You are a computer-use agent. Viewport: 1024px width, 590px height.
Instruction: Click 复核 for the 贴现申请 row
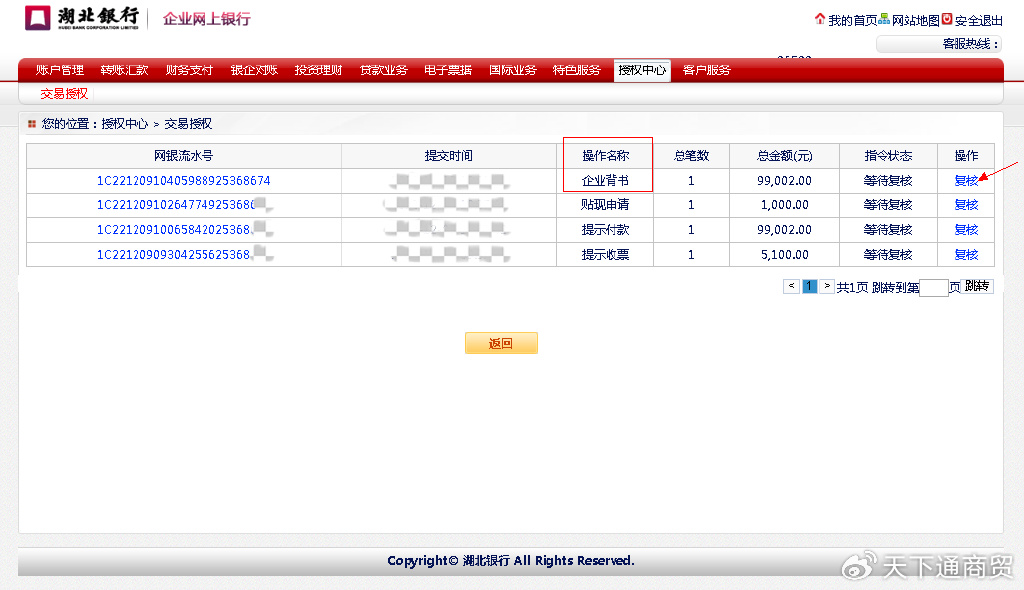(966, 205)
